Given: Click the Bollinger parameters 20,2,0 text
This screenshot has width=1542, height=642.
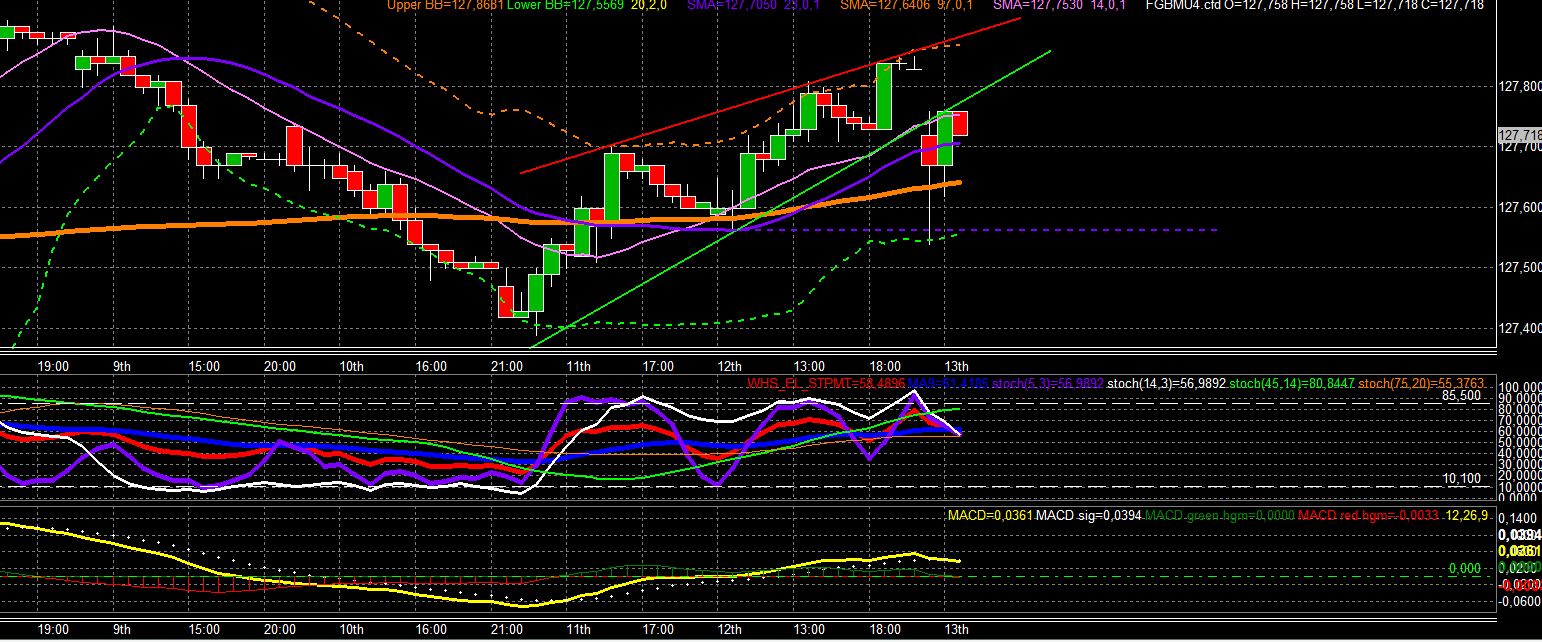Looking at the screenshot, I should (x=650, y=5).
